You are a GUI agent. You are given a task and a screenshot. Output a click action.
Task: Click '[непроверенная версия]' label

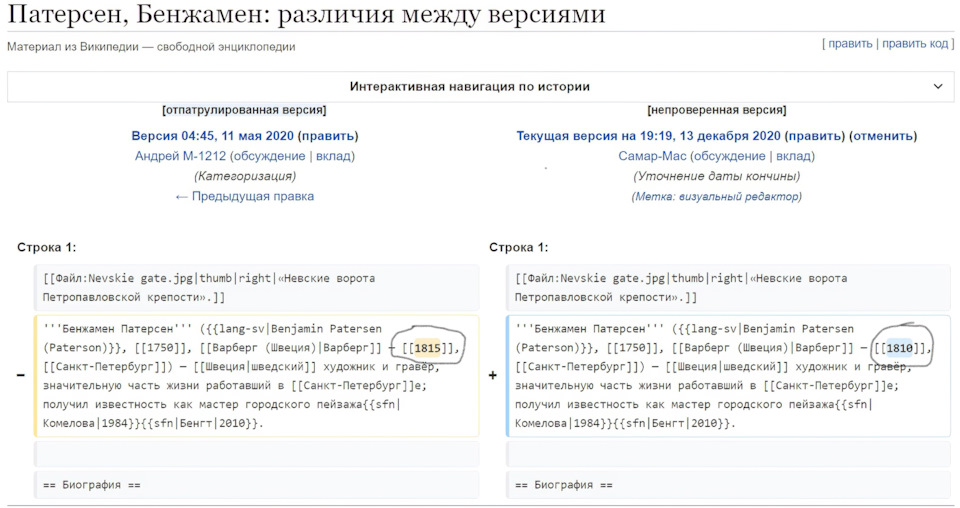(x=717, y=110)
